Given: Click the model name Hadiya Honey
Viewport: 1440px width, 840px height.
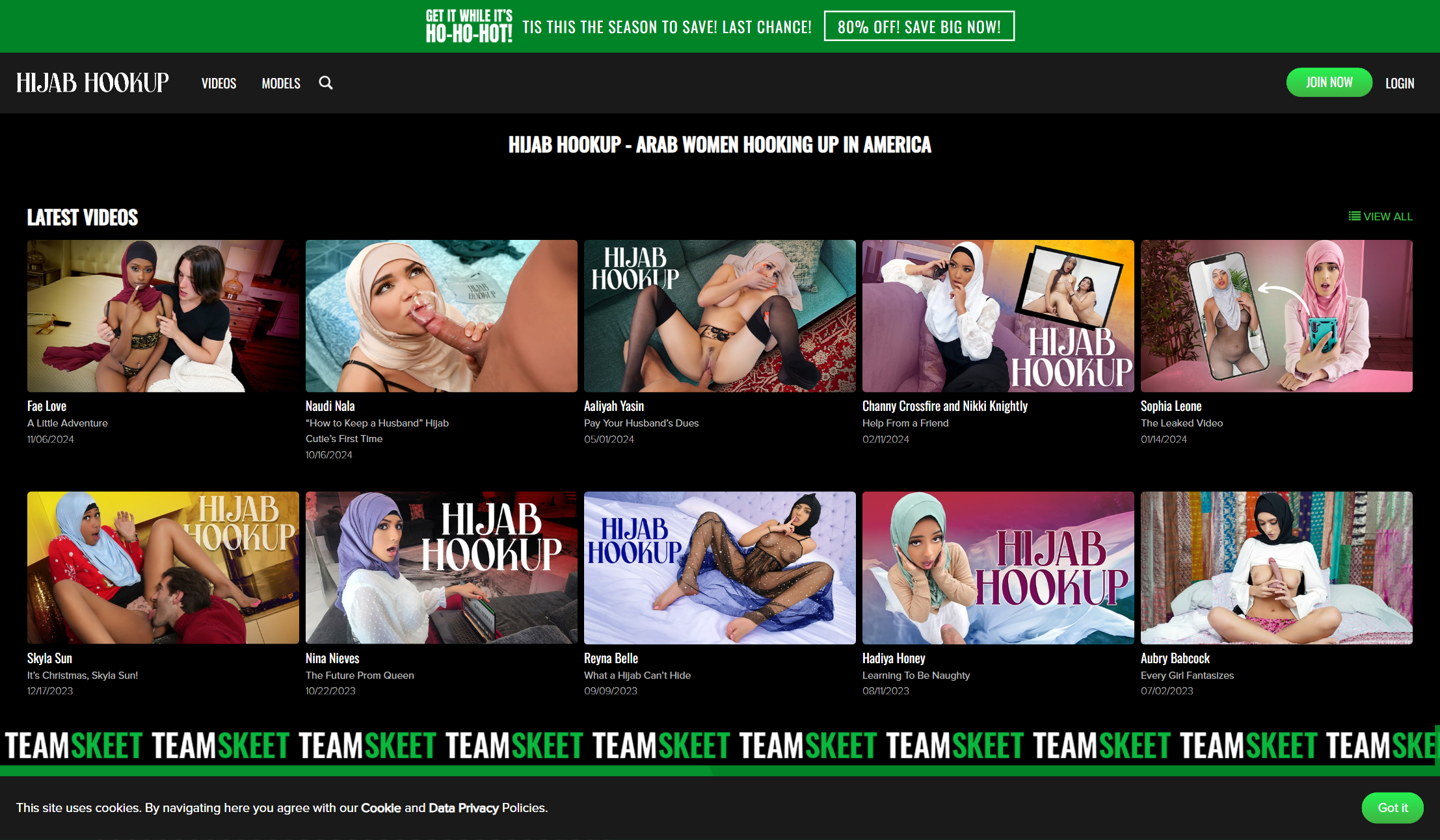Looking at the screenshot, I should click(894, 658).
